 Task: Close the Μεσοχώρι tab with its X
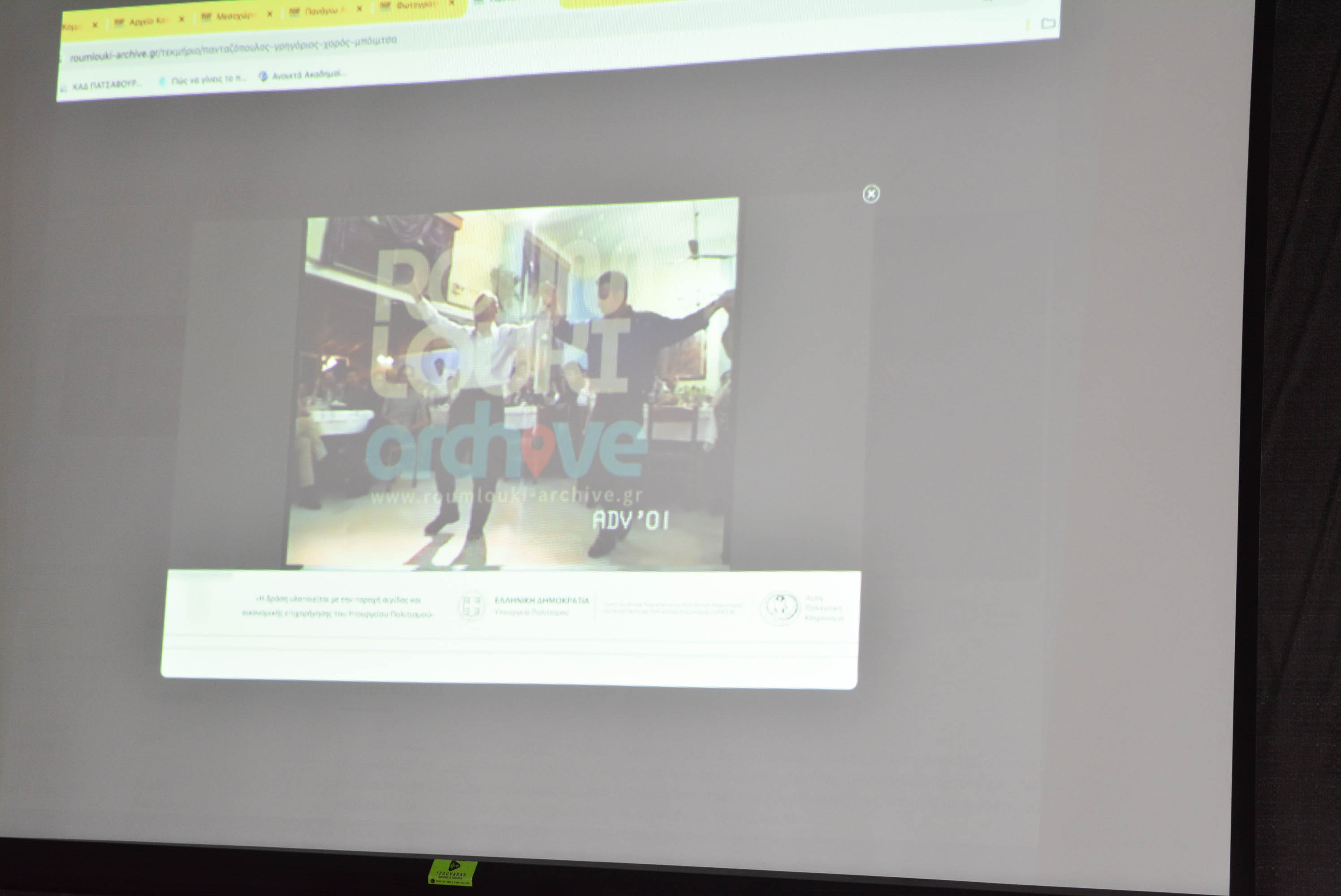[x=270, y=14]
